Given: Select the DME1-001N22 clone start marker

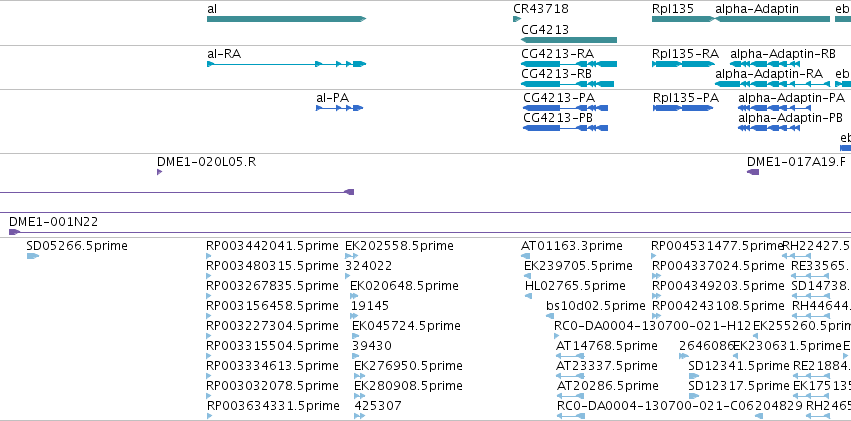Looking at the screenshot, I should pos(15,232).
